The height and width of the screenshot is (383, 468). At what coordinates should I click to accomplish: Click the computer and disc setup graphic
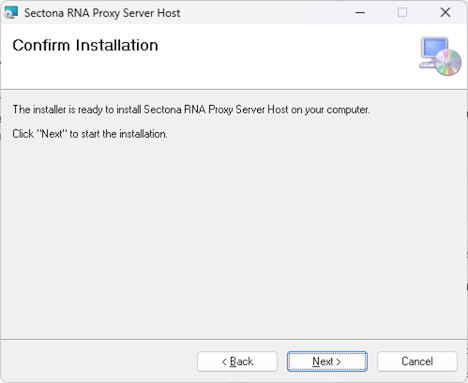coord(440,56)
